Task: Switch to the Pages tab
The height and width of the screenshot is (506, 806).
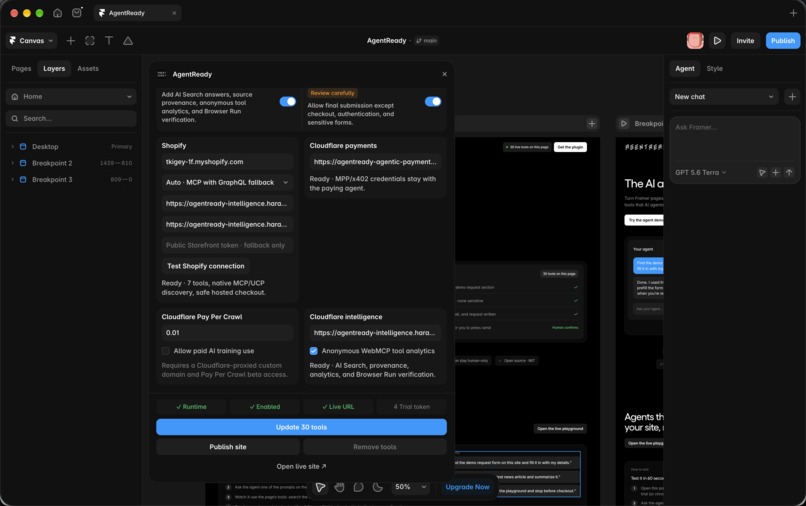Action: (x=21, y=68)
